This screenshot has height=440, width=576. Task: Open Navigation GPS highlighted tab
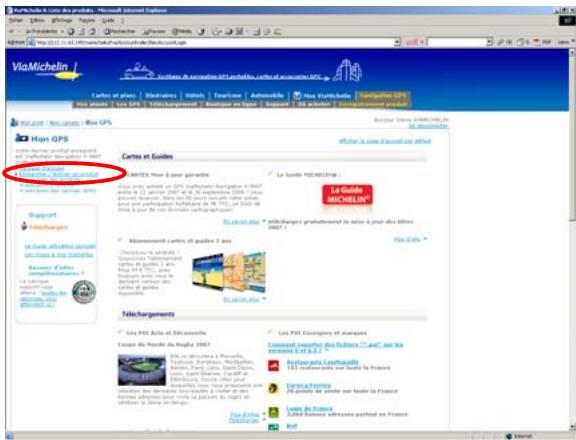[x=383, y=95]
